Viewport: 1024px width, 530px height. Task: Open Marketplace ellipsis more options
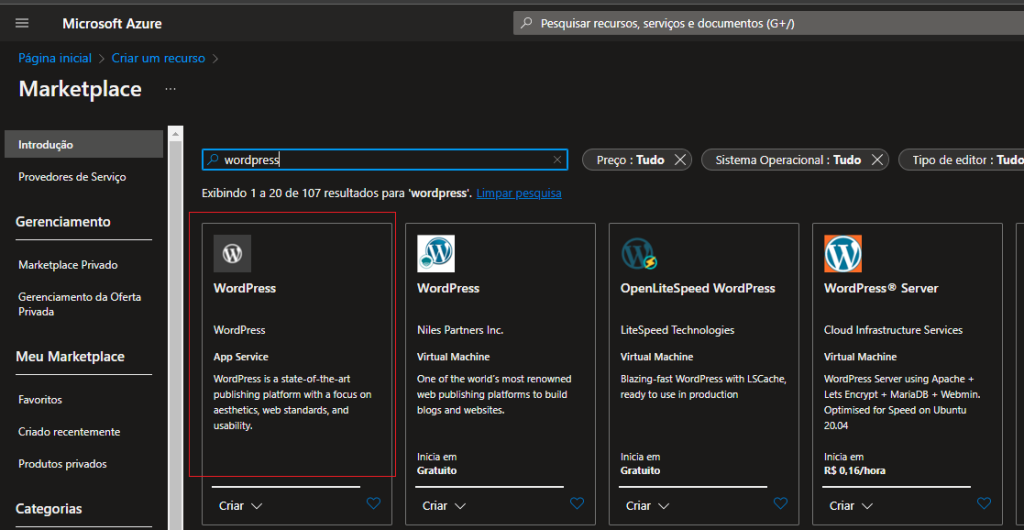pyautogui.click(x=170, y=89)
